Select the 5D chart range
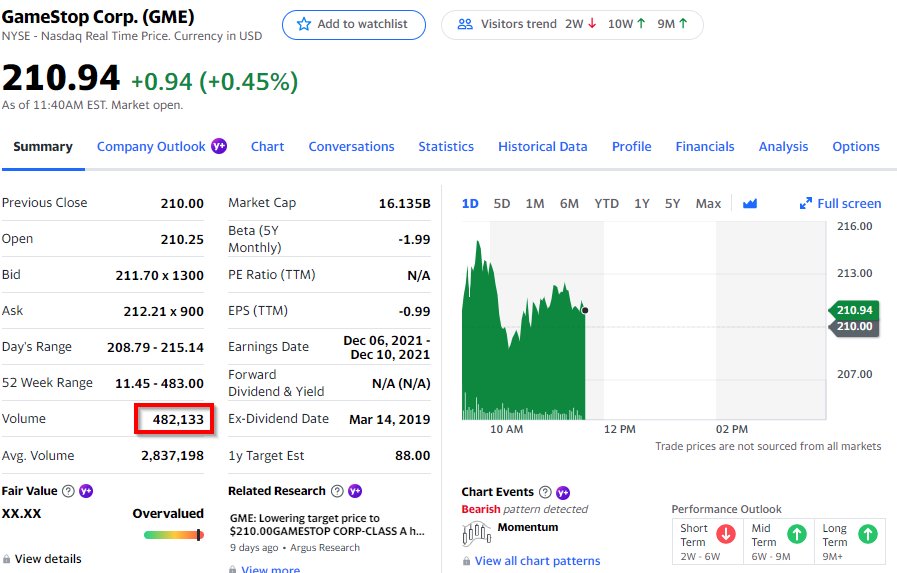This screenshot has width=897, height=573. [502, 204]
